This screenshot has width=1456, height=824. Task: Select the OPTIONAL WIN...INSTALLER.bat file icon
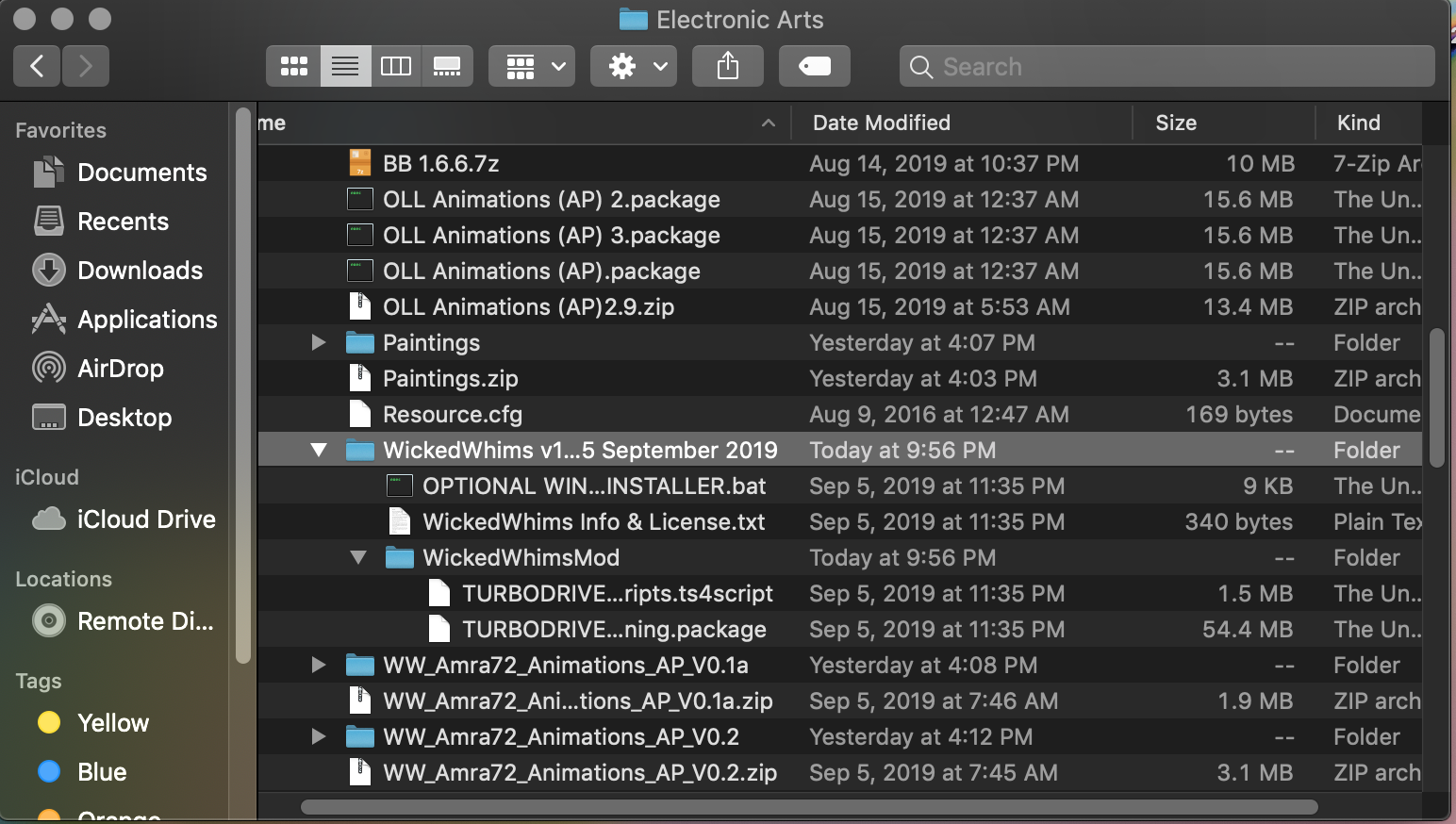point(400,486)
